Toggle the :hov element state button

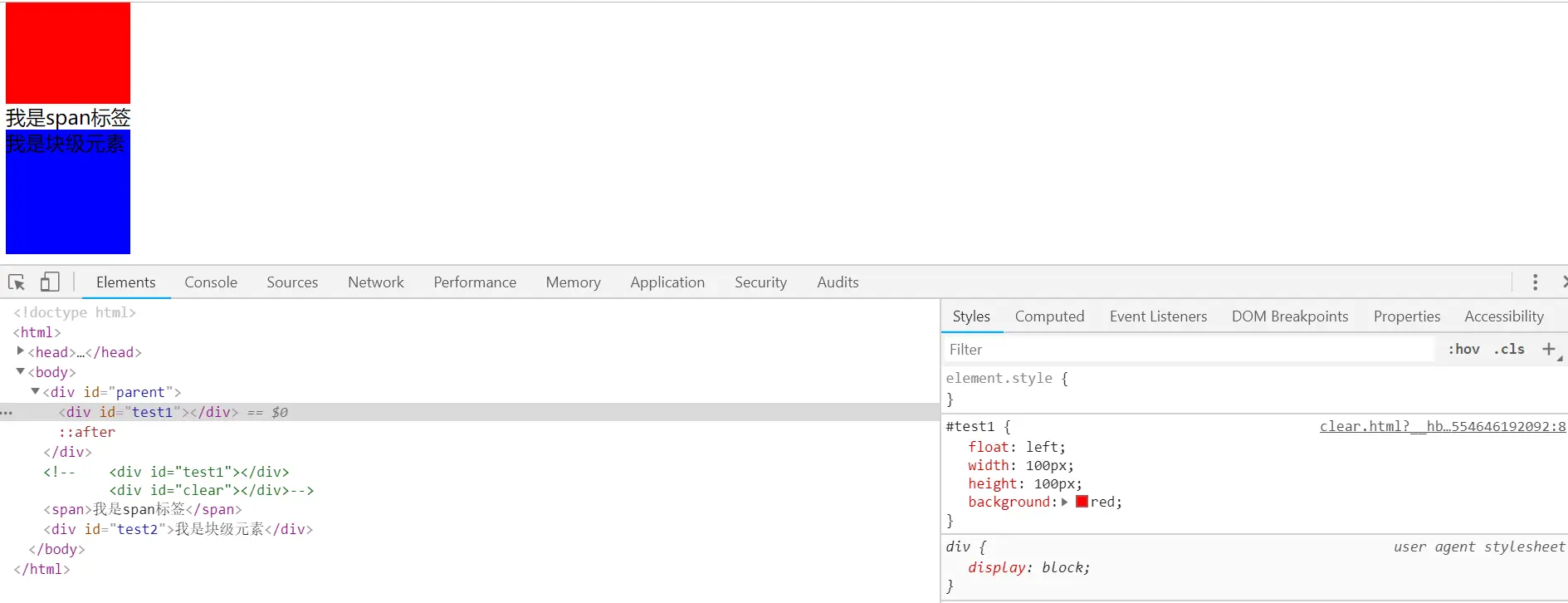1463,350
